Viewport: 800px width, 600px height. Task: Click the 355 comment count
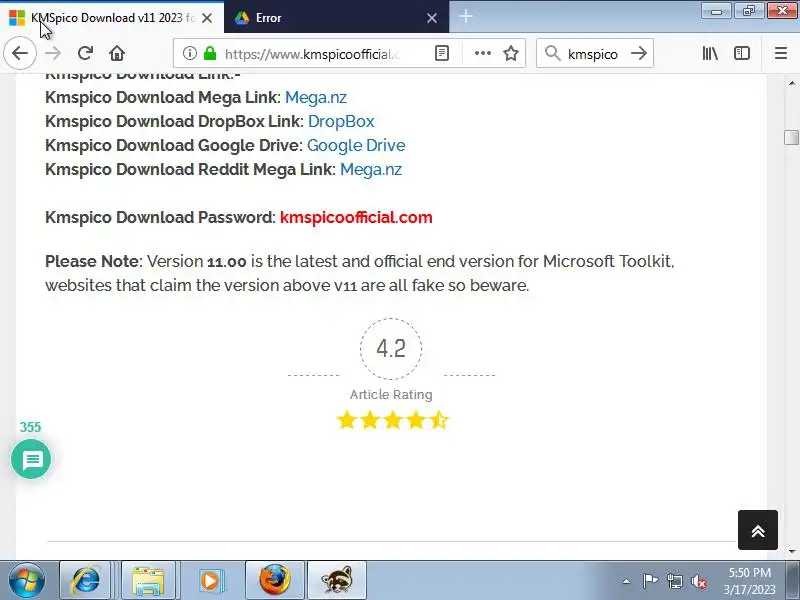click(x=30, y=427)
